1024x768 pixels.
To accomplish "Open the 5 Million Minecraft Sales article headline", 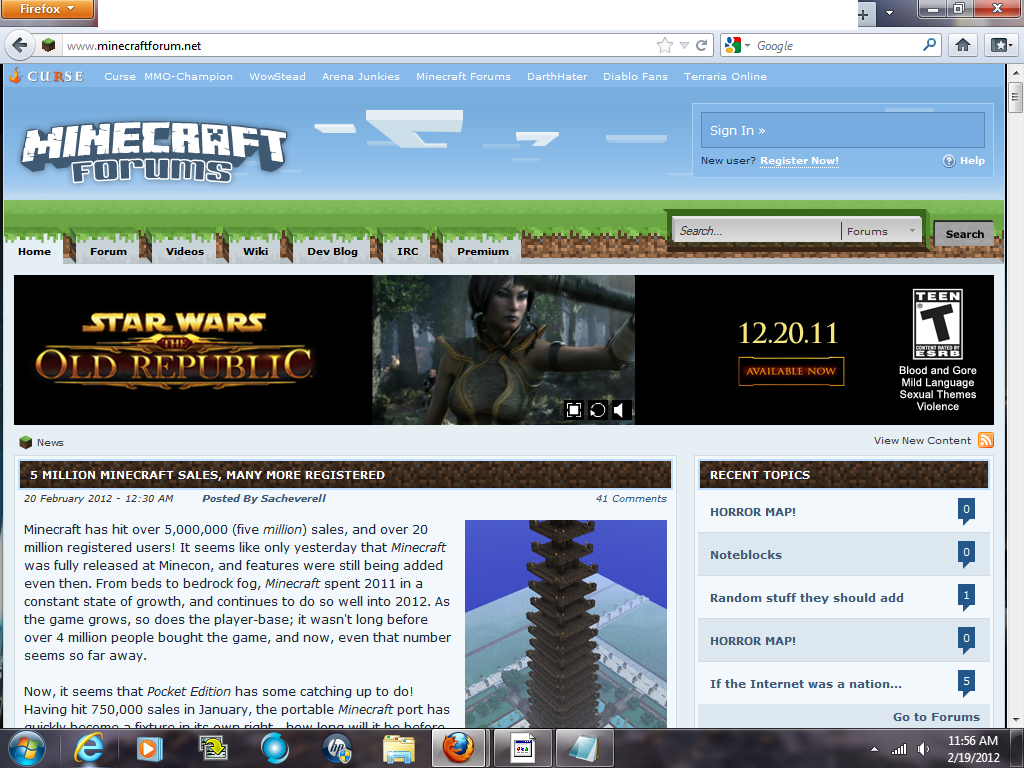I will [207, 475].
